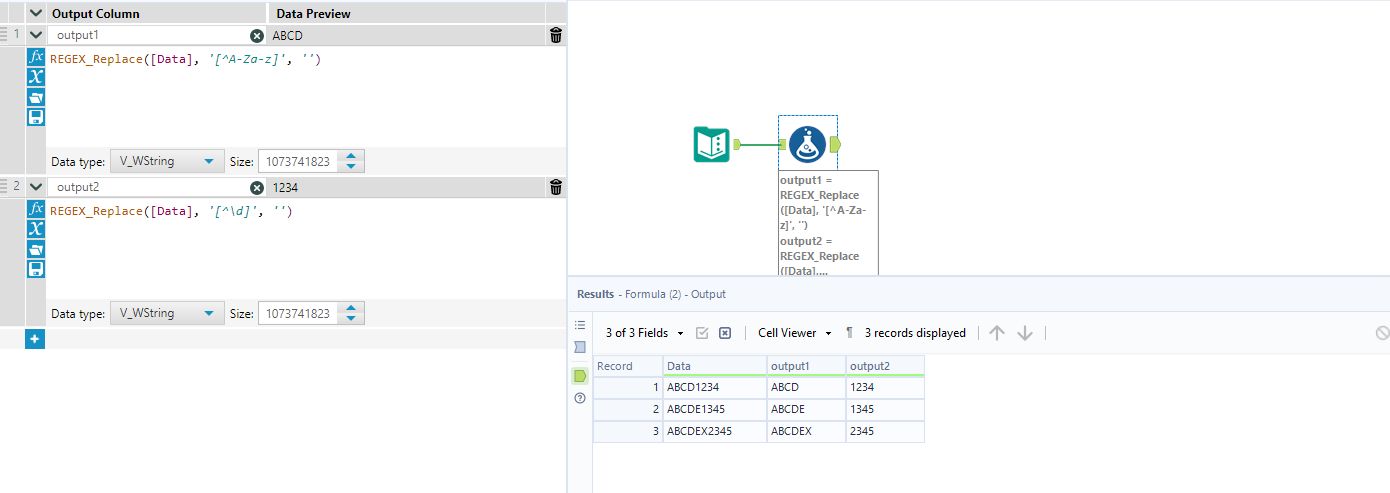Click the Text Input tool on canvas

point(712,145)
